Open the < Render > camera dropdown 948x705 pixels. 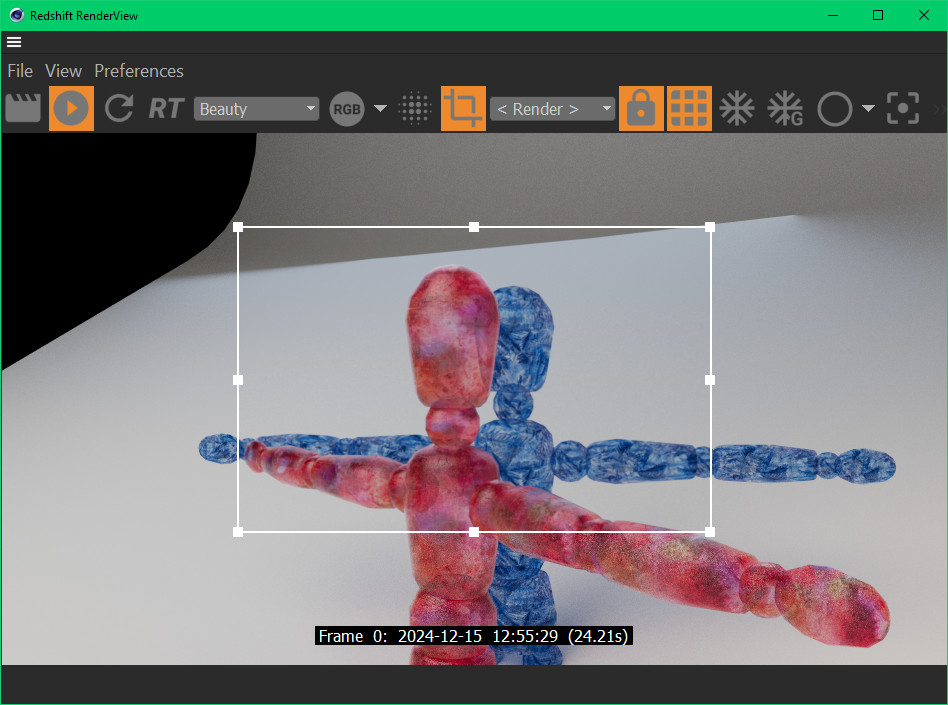(x=552, y=109)
